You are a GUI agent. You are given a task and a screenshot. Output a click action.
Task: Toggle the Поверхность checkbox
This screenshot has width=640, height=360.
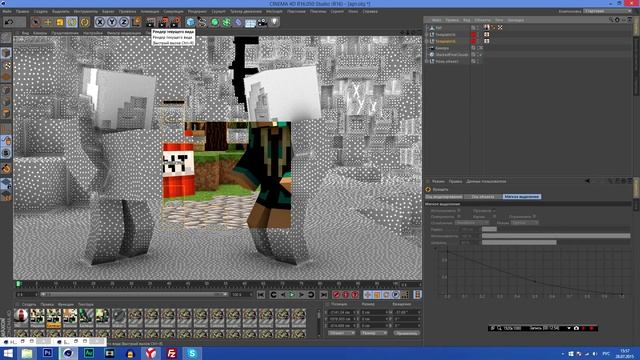pos(459,217)
